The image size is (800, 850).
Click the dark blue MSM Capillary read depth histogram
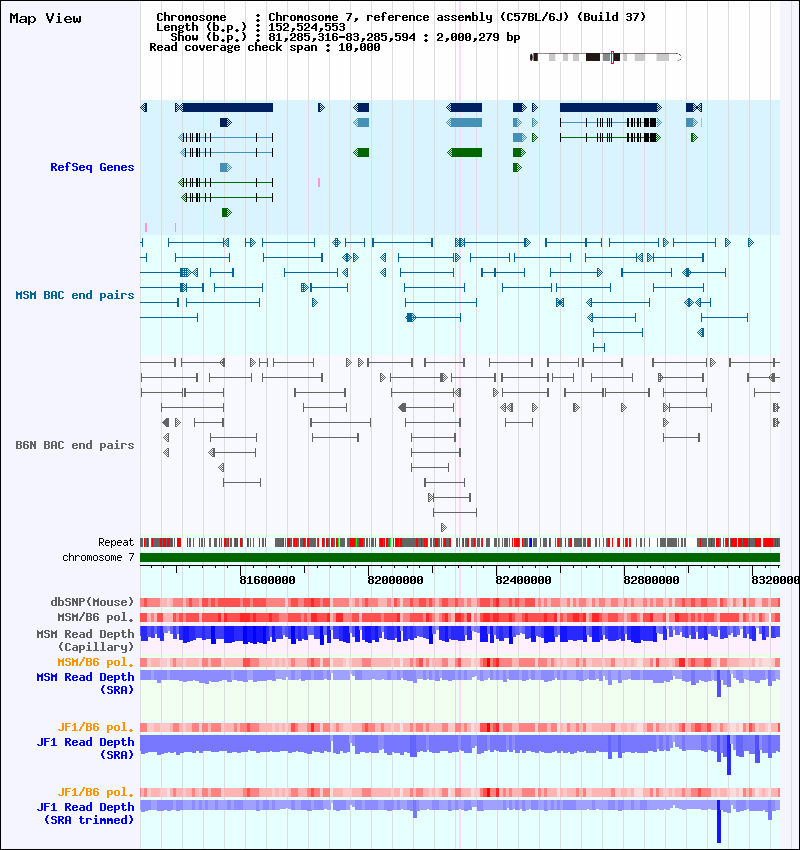click(460, 634)
